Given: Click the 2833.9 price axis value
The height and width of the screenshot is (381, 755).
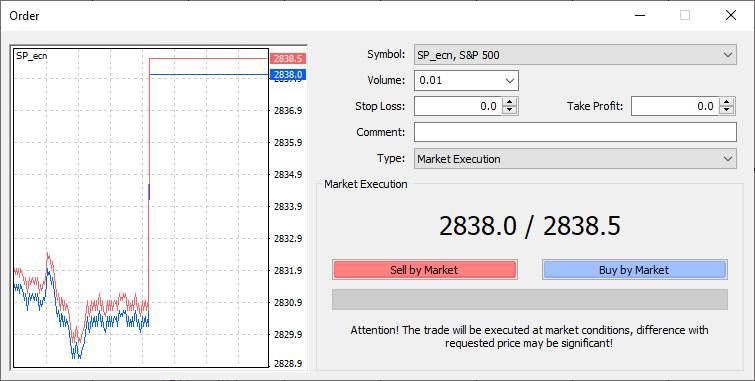Looking at the screenshot, I should tap(288, 207).
